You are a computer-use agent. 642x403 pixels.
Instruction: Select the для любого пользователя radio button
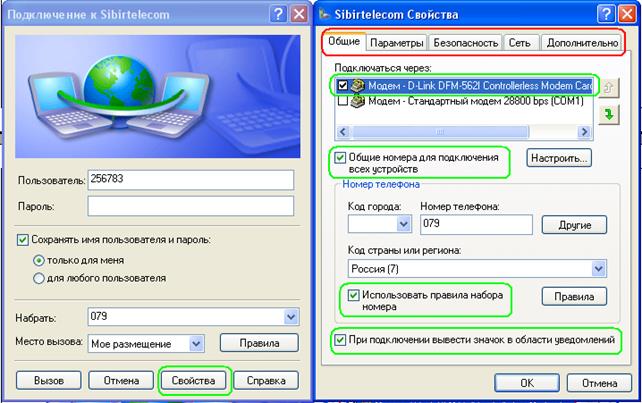[38, 278]
